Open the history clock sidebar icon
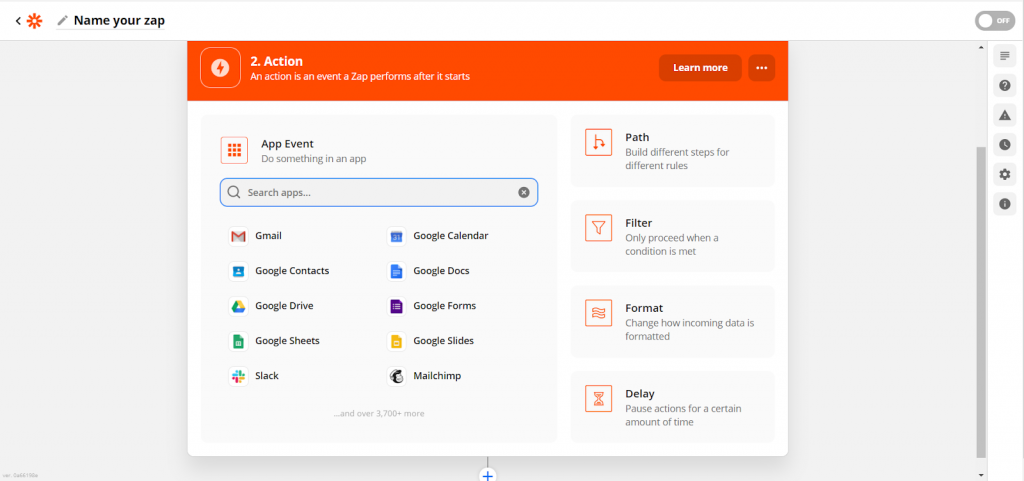The height and width of the screenshot is (481, 1024). 1004,144
